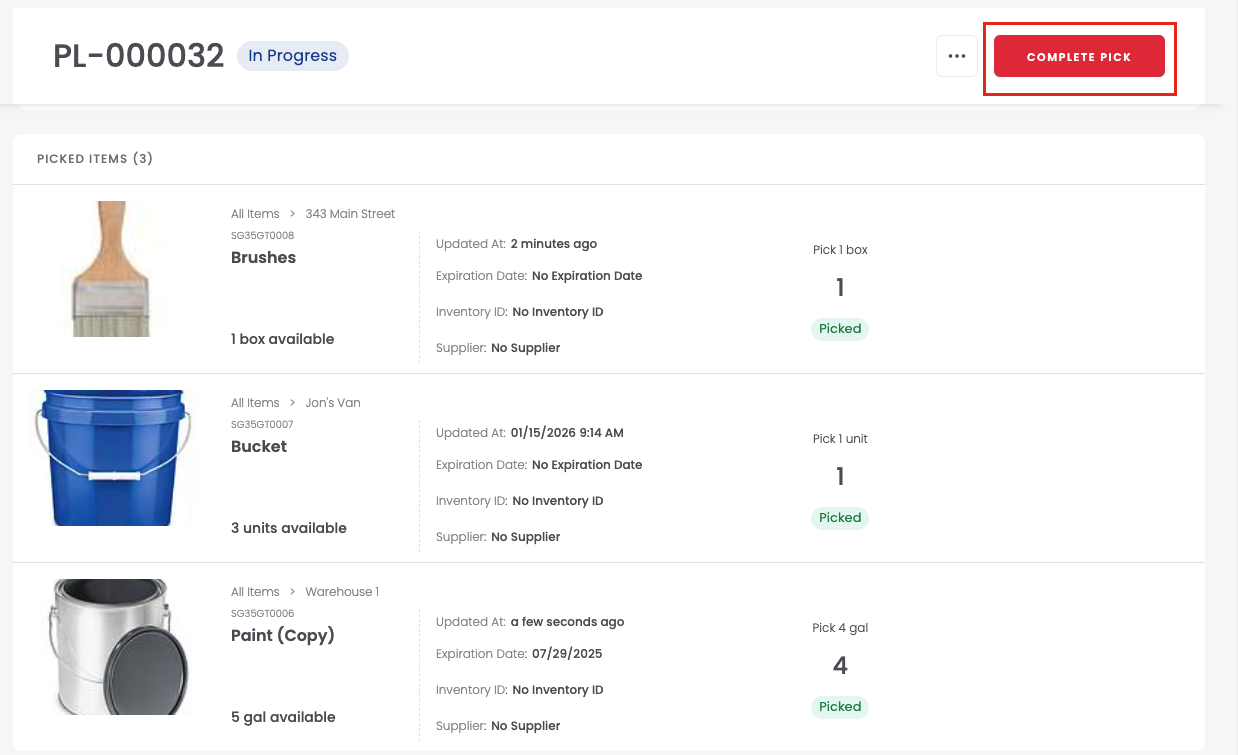Click All Items breadcrumb above Bucket

coord(255,403)
